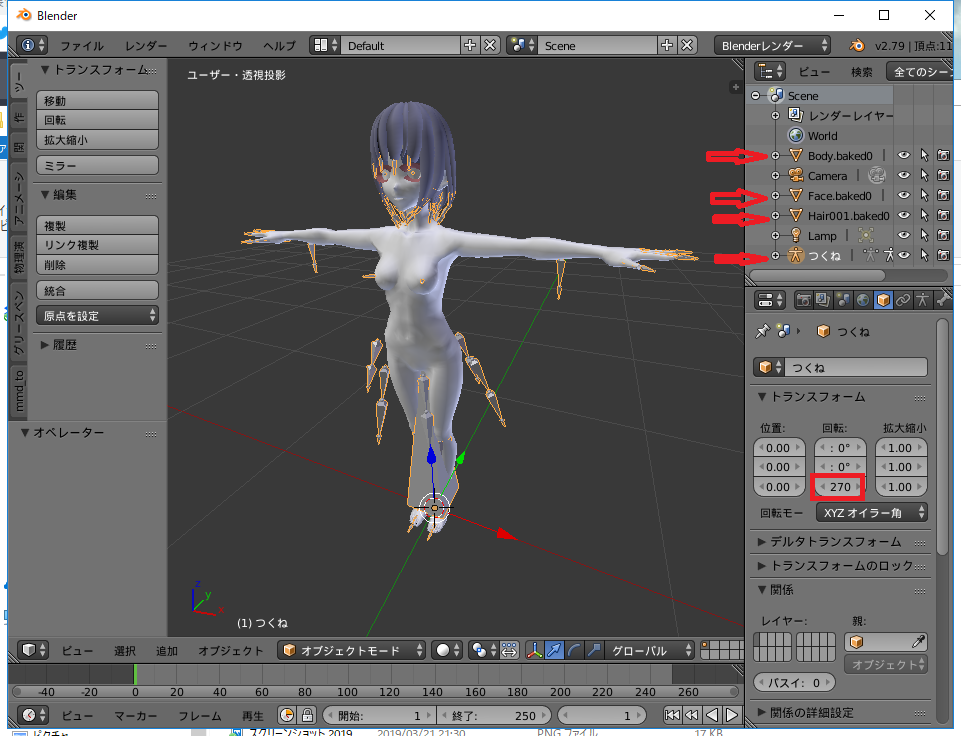The width and height of the screenshot is (961, 736).
Task: Hide Body.baked0 with its eye icon
Action: tap(904, 156)
